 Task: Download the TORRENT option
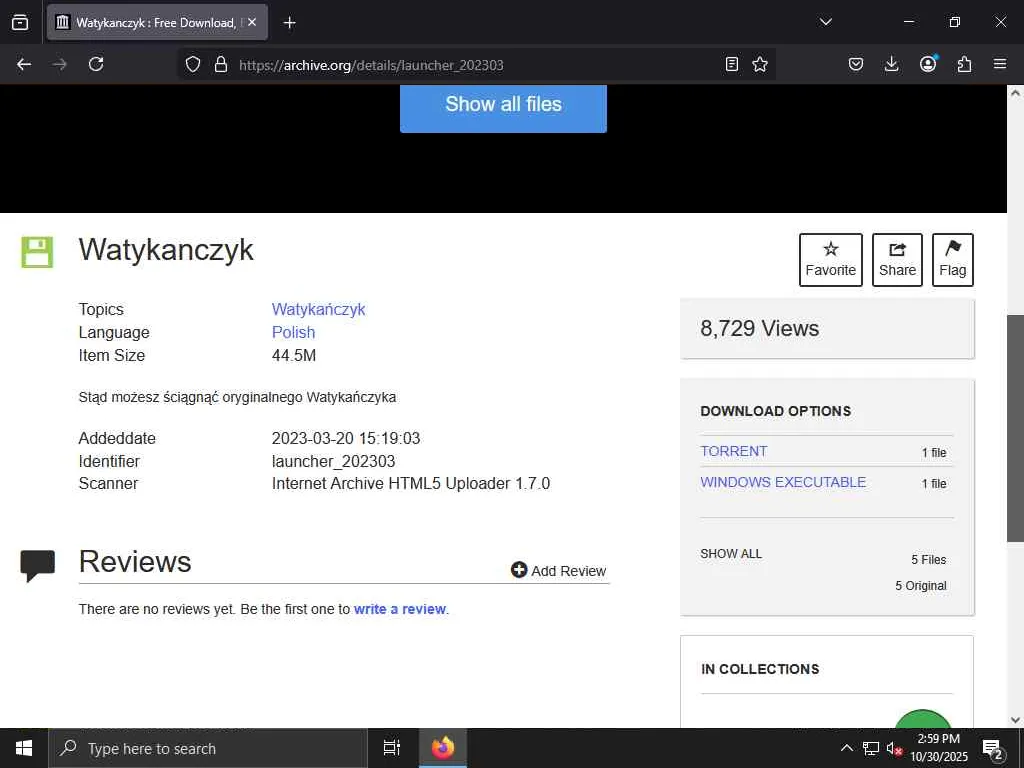click(733, 451)
